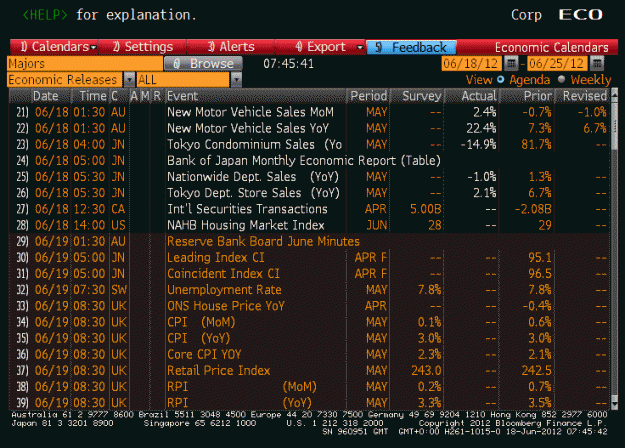Open the Settings menu
The height and width of the screenshot is (448, 625).
pyautogui.click(x=143, y=47)
